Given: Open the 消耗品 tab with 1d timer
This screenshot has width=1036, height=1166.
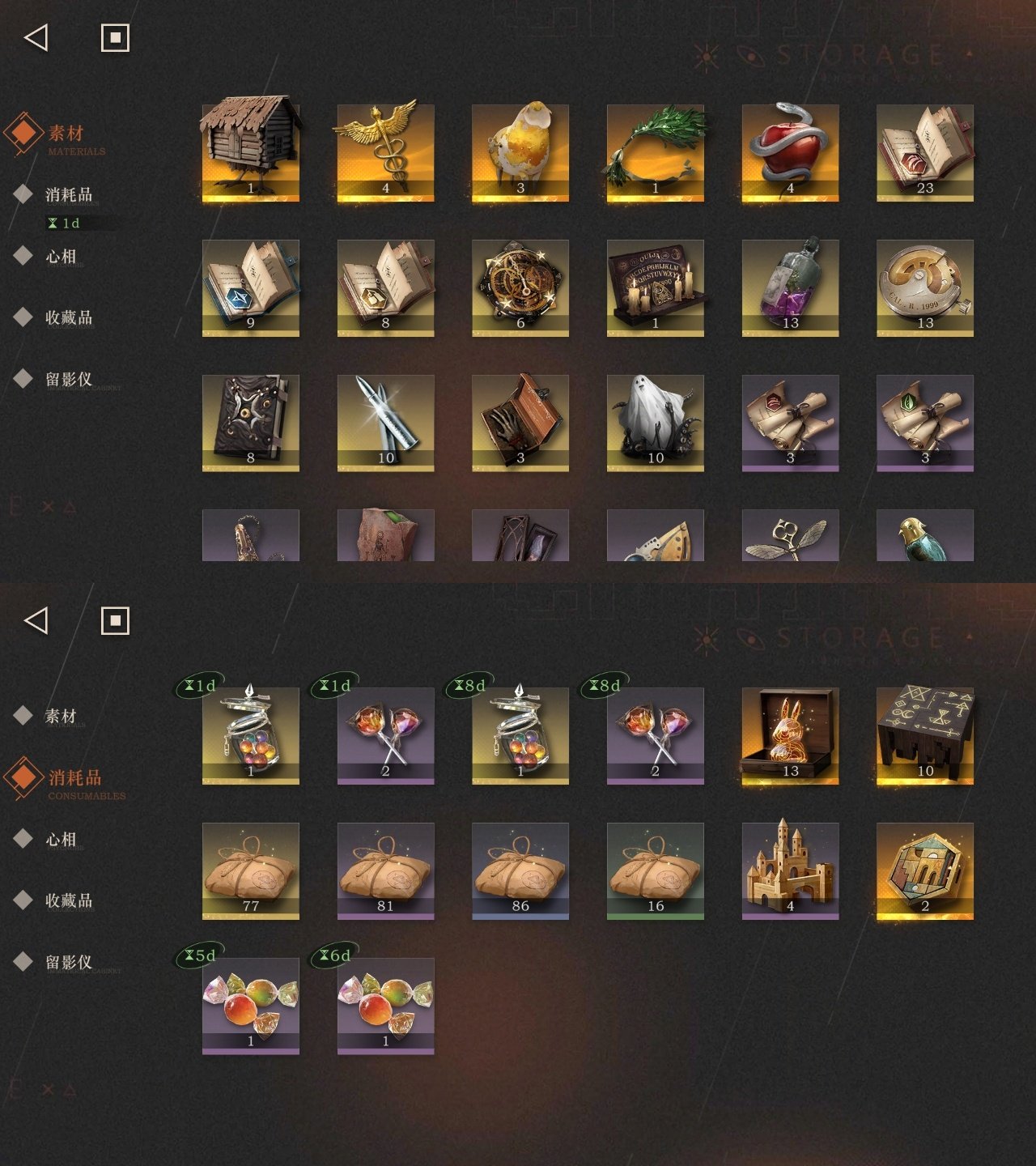Looking at the screenshot, I should click(68, 195).
